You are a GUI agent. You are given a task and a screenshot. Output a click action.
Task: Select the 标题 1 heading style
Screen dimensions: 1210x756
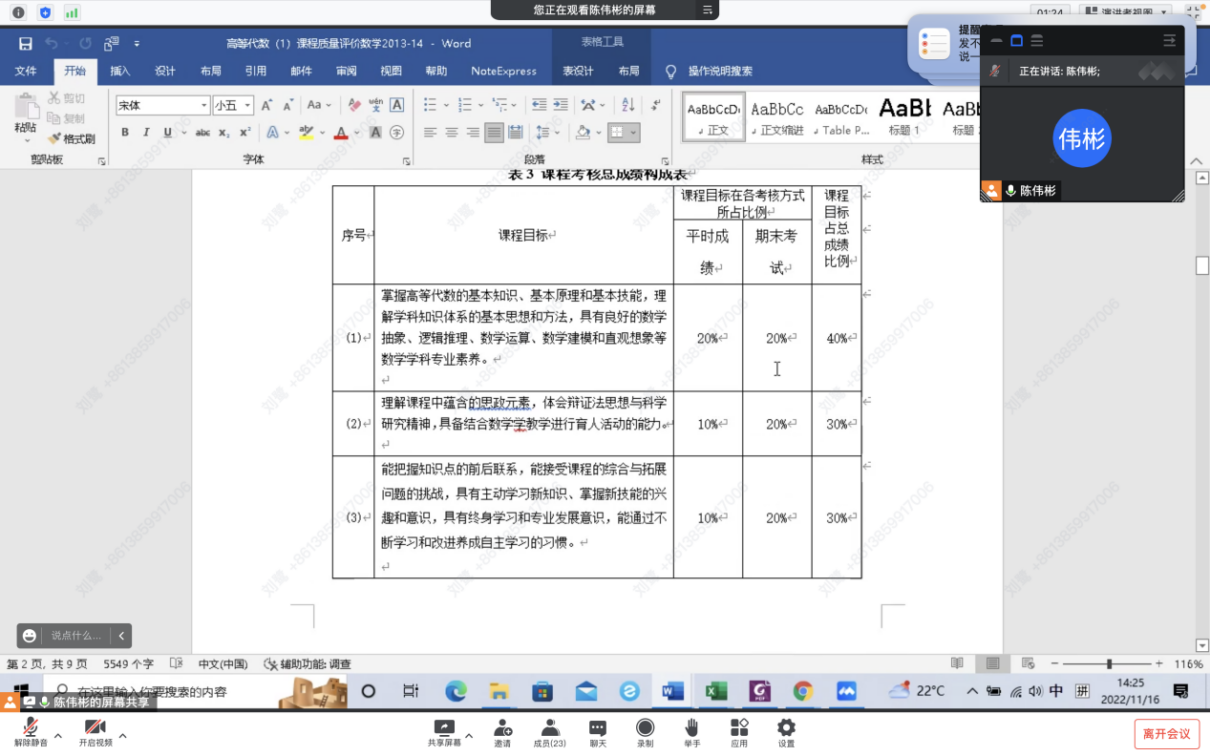coord(905,116)
